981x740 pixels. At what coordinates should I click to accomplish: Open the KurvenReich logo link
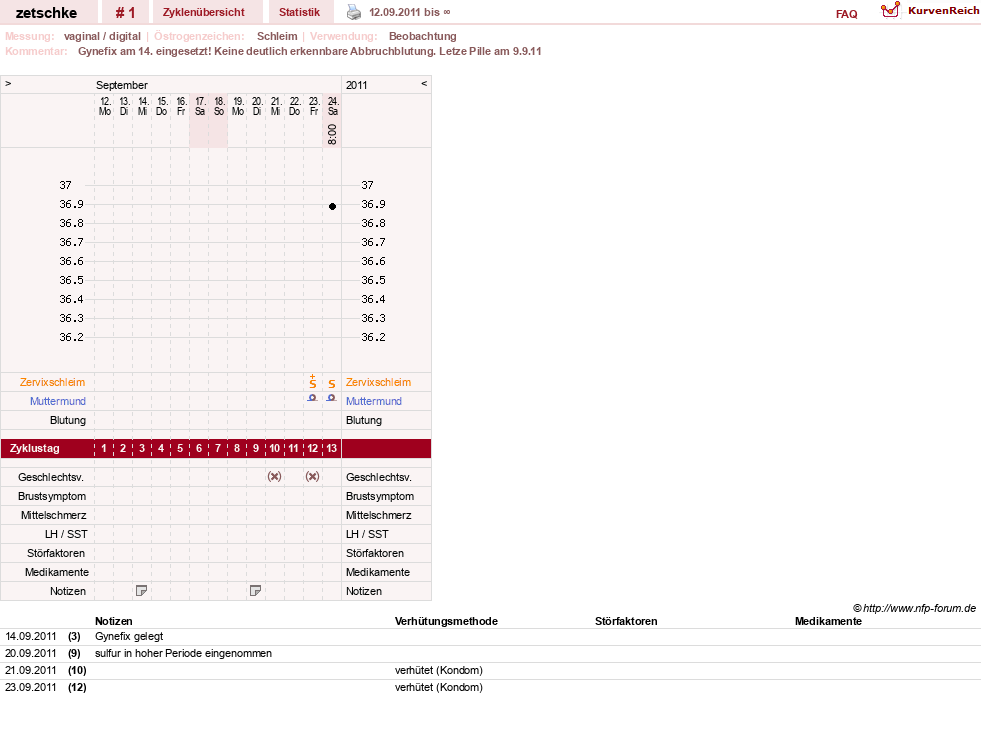coord(930,11)
